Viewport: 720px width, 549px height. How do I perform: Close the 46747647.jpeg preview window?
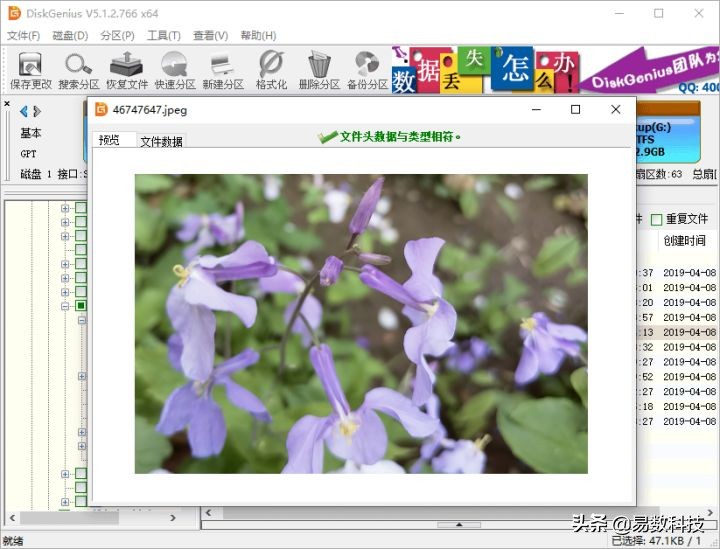(x=615, y=110)
